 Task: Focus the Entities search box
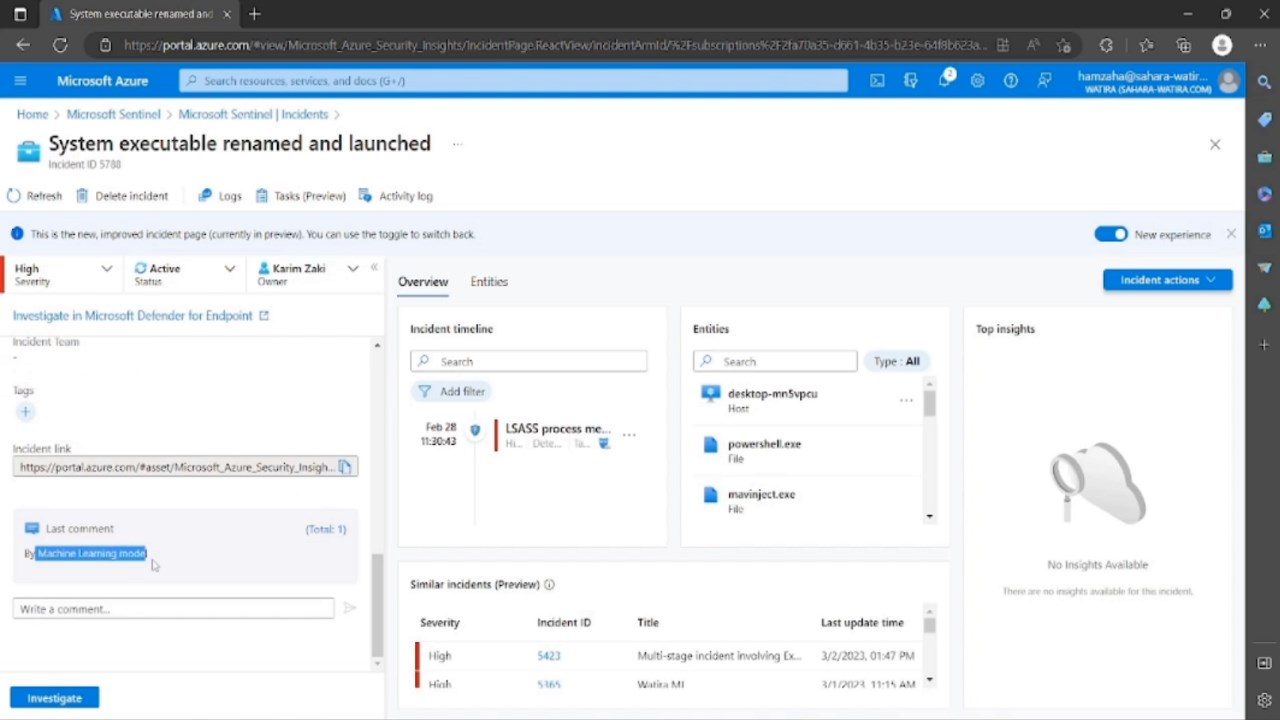[x=775, y=361]
